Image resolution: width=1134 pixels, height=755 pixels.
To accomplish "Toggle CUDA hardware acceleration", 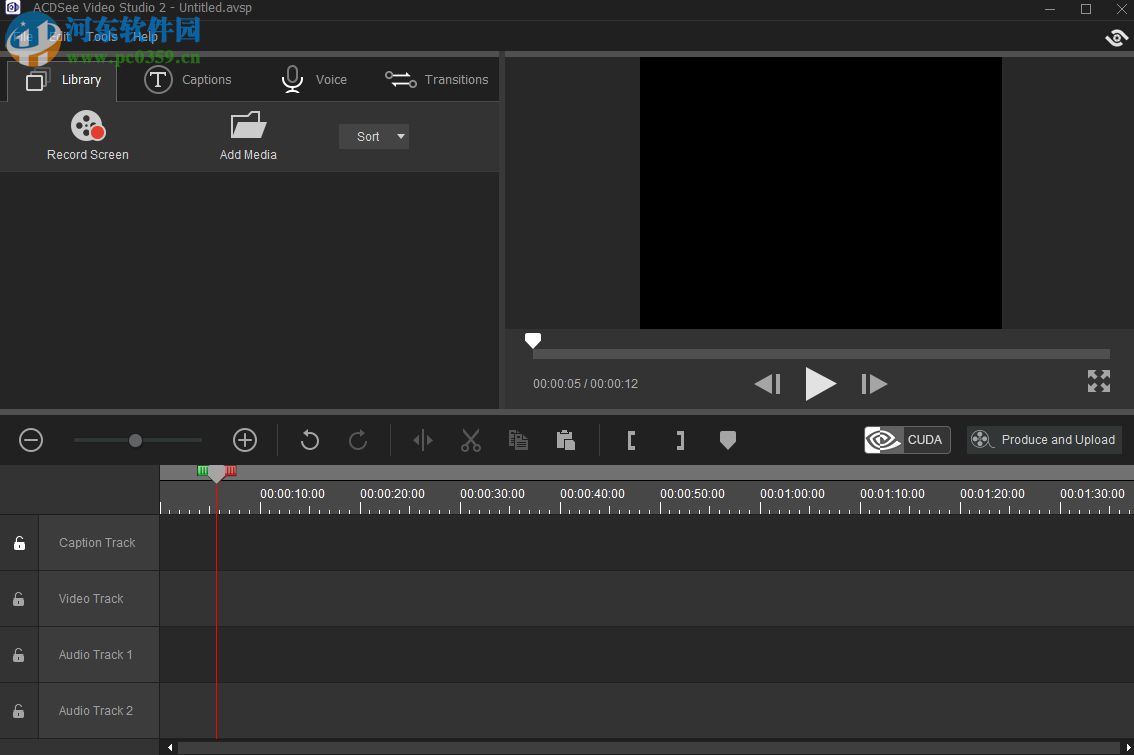I will pyautogui.click(x=906, y=440).
